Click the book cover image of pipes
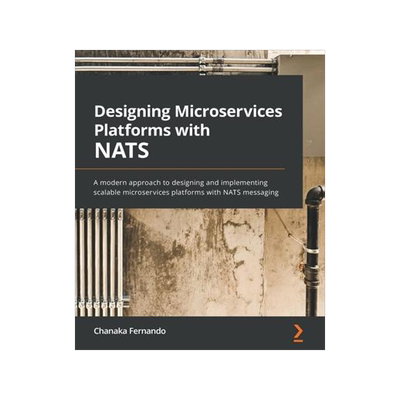The width and height of the screenshot is (400, 400). tap(200, 200)
